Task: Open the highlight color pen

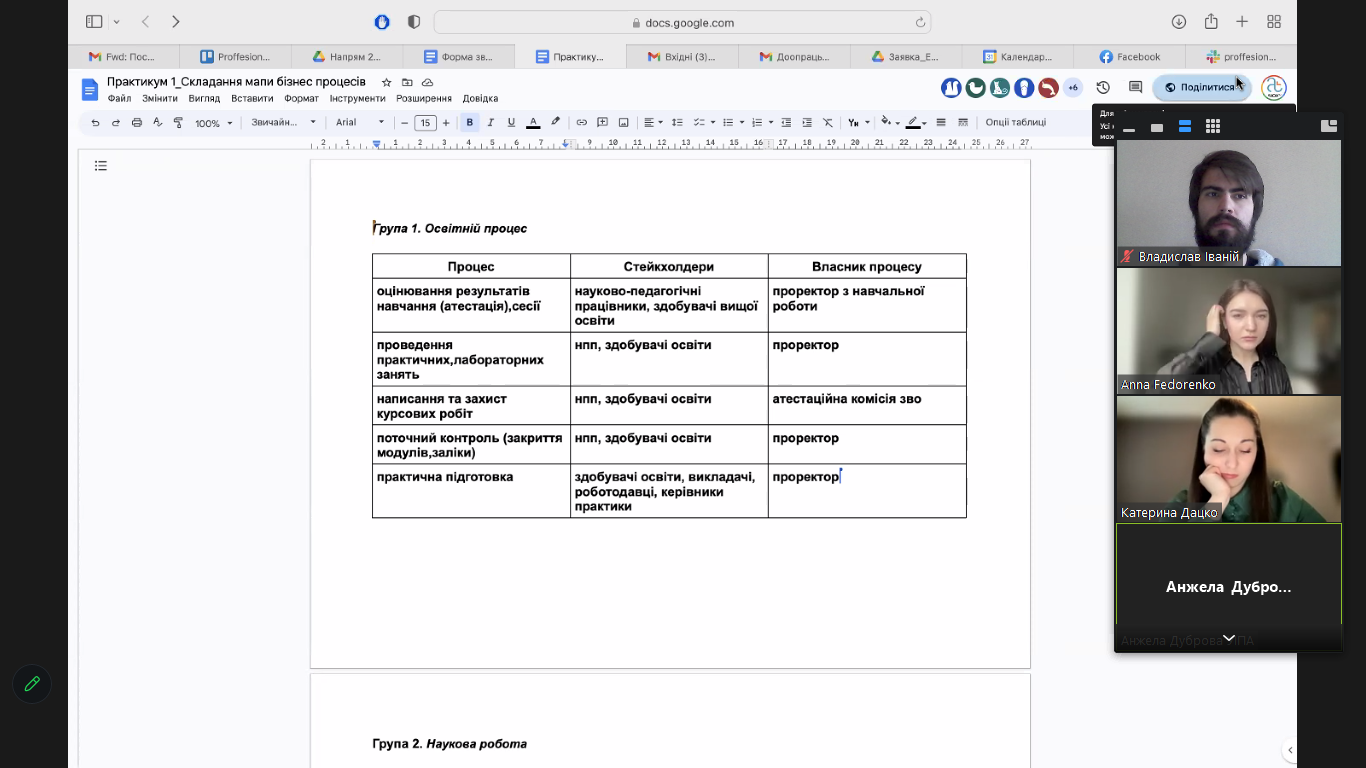Action: [x=555, y=123]
